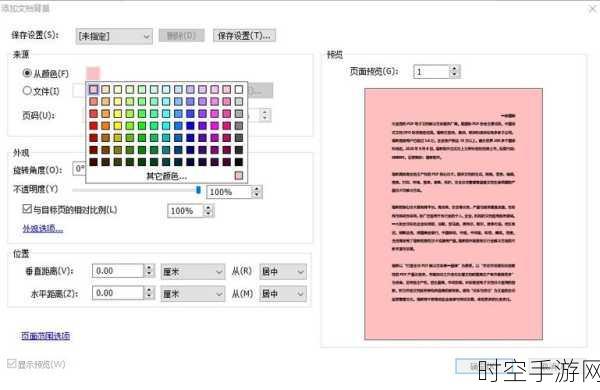This screenshot has width=600, height=390.
Task: Pick the pale yellow swatch in the lightest palette row
Action: pyautogui.click(x=118, y=89)
